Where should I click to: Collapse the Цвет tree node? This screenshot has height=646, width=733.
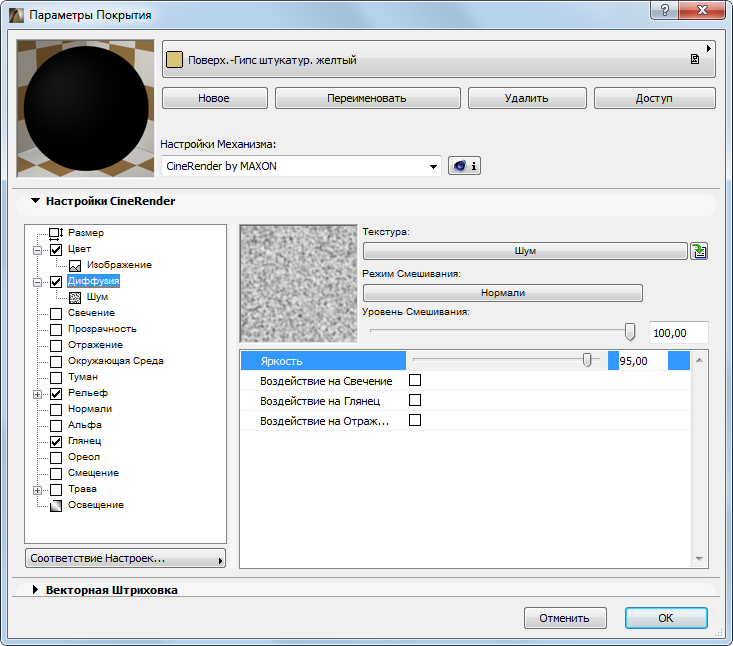pyautogui.click(x=37, y=250)
